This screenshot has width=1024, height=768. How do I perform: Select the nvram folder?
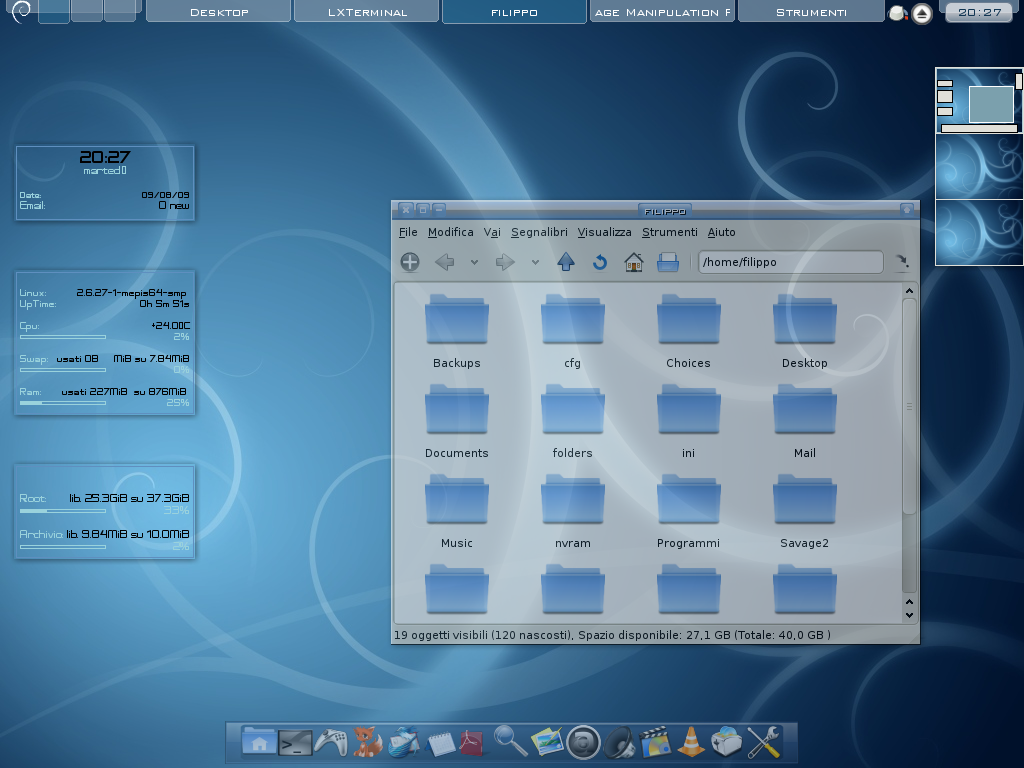[572, 512]
